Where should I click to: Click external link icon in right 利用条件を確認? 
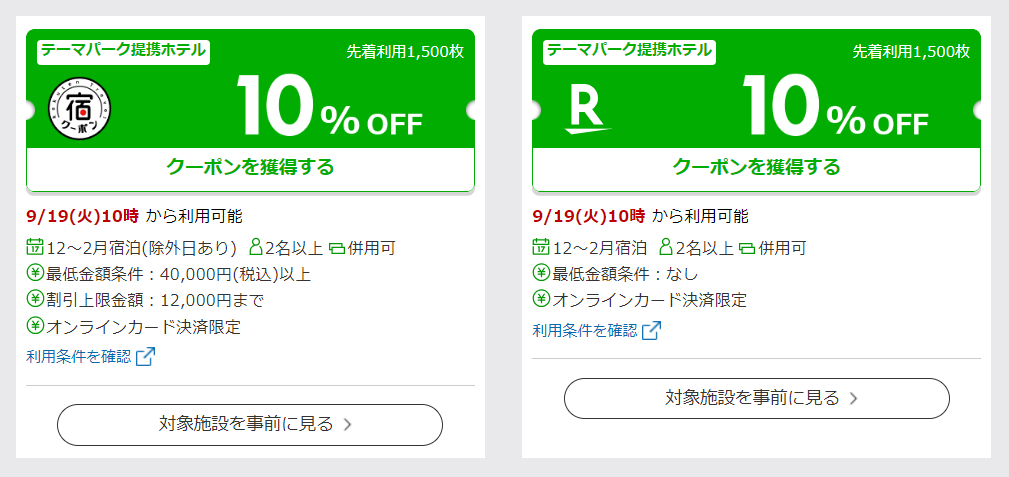652,330
